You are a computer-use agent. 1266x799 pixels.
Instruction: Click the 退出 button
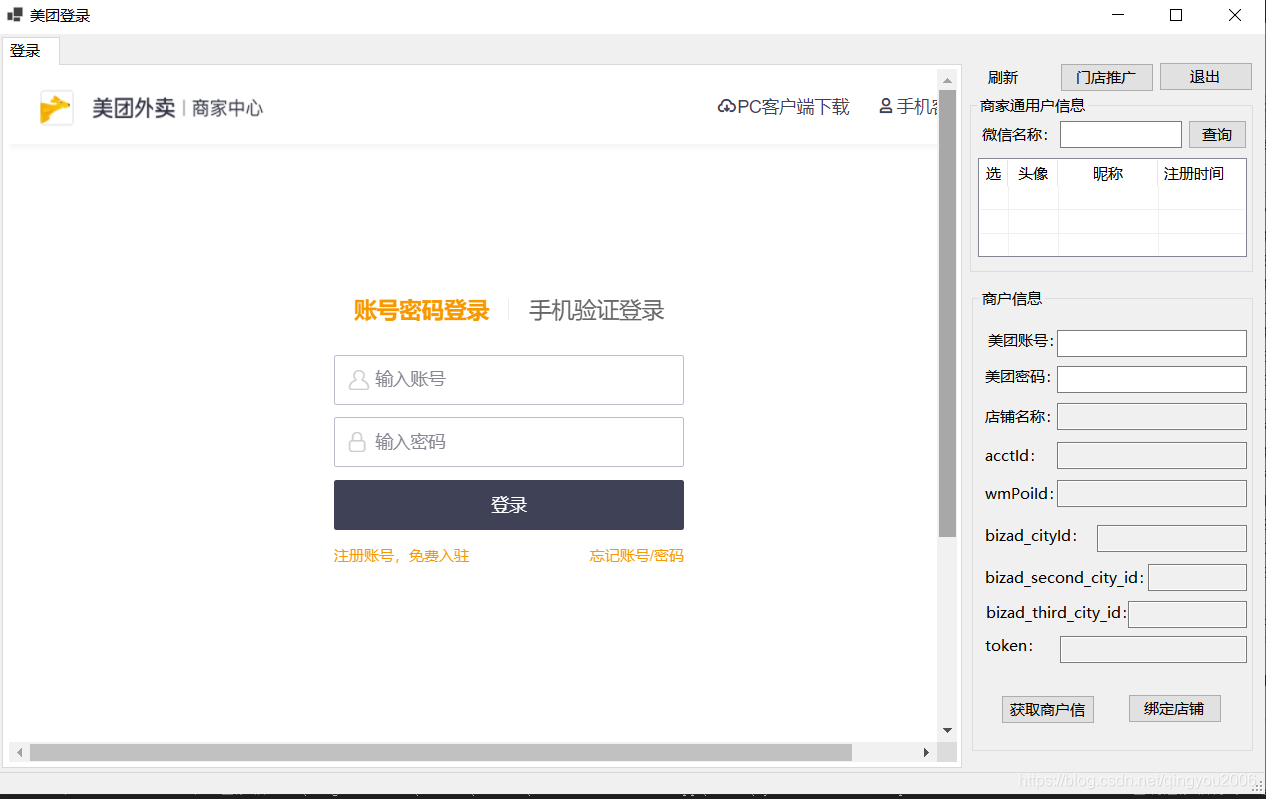click(1205, 77)
